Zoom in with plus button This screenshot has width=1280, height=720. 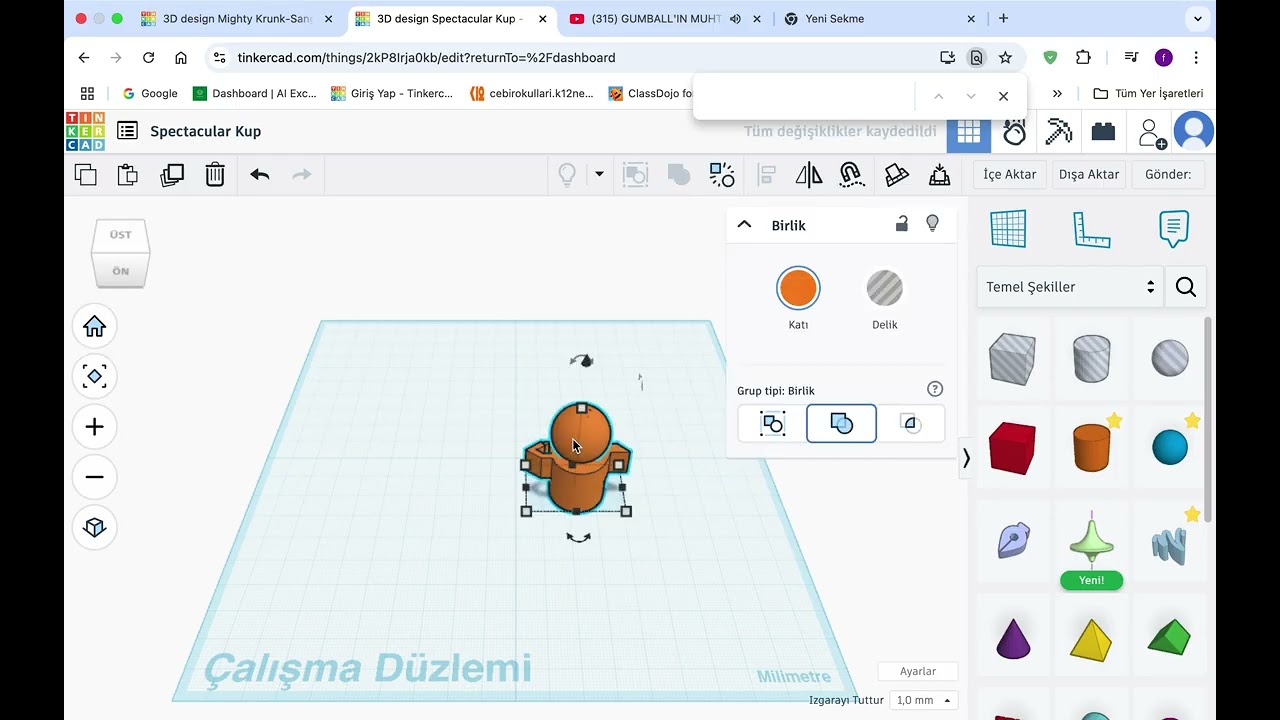95,427
